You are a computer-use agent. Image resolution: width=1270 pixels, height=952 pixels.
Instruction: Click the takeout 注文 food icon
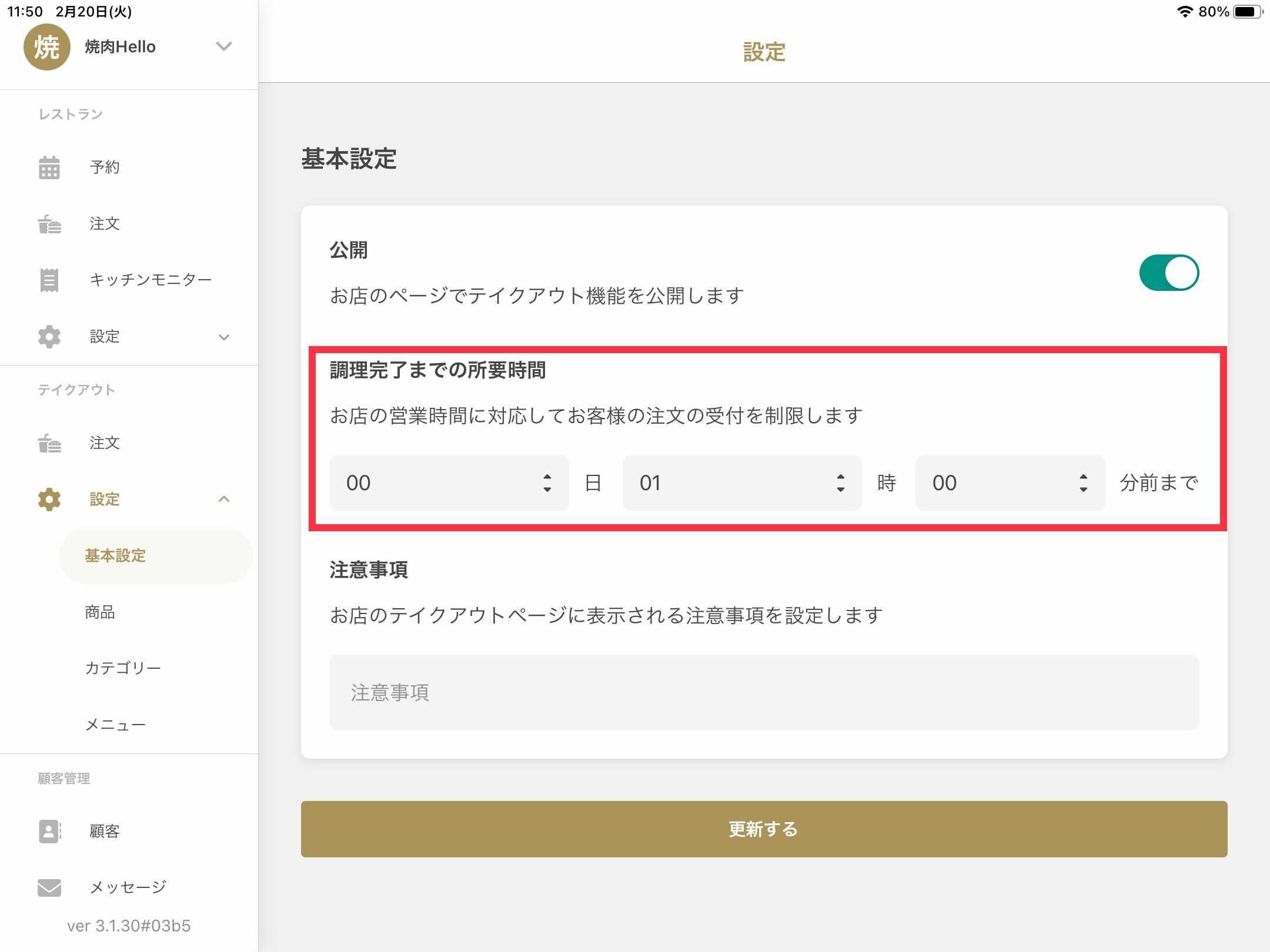pyautogui.click(x=49, y=443)
